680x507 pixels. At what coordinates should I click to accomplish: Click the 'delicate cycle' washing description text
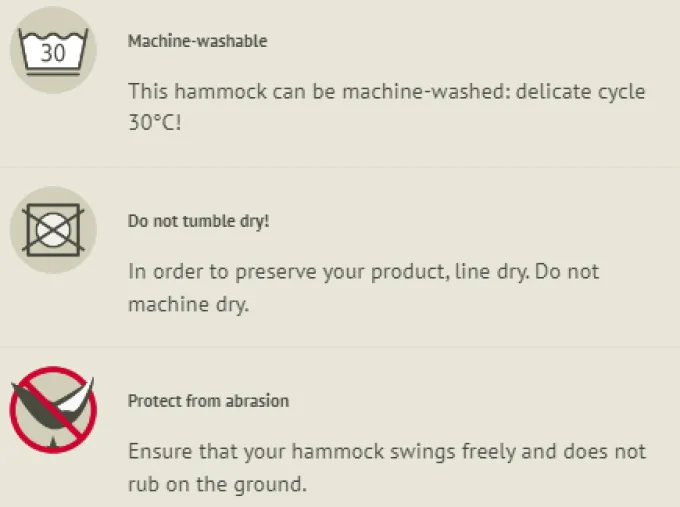[x=580, y=92]
